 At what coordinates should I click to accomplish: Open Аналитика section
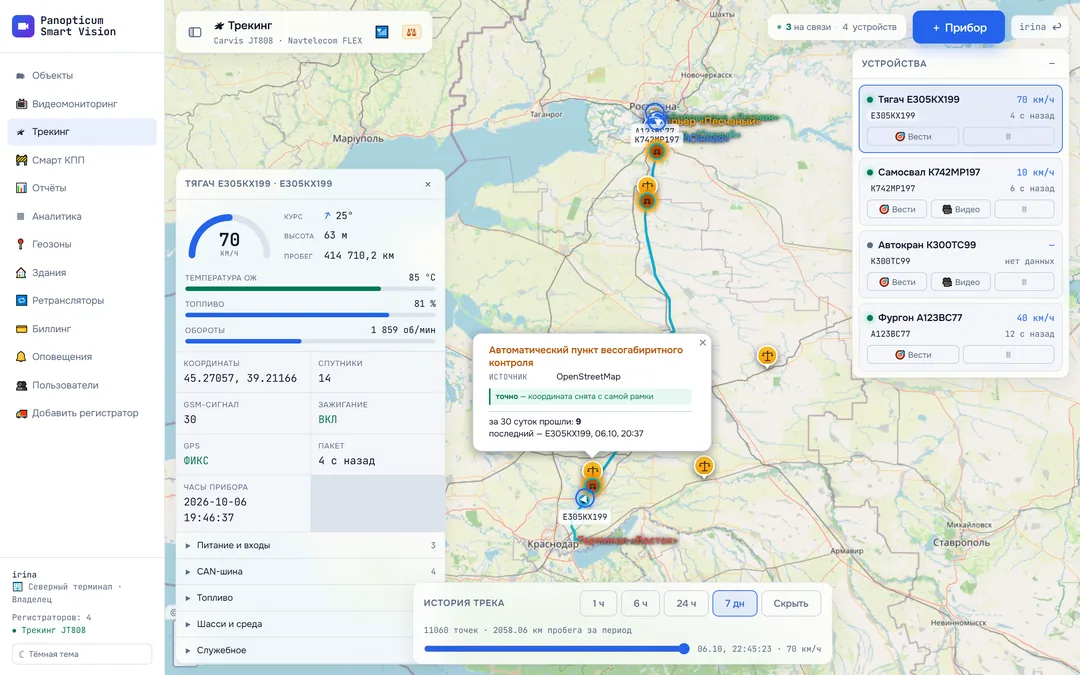[x=82, y=216]
